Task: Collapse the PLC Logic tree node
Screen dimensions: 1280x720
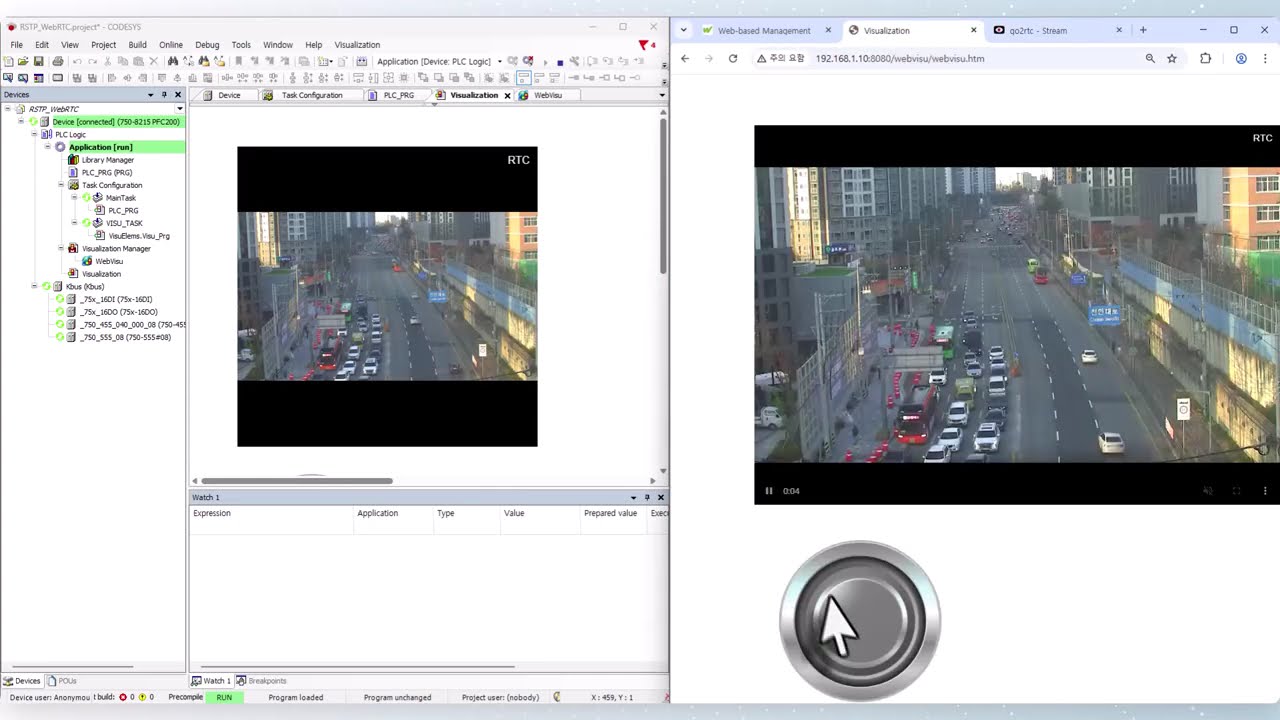Action: (35, 134)
